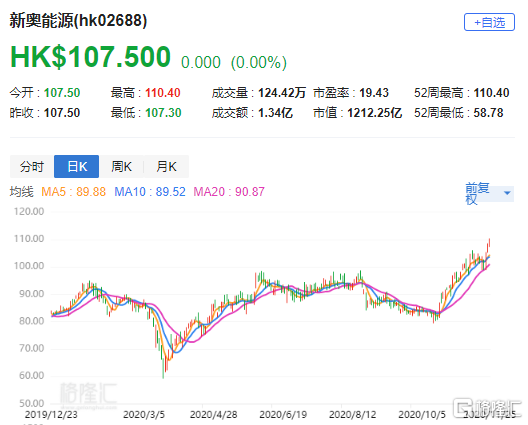Mark the latest candlestick peak near 110
This screenshot has width=528, height=425.
click(489, 243)
